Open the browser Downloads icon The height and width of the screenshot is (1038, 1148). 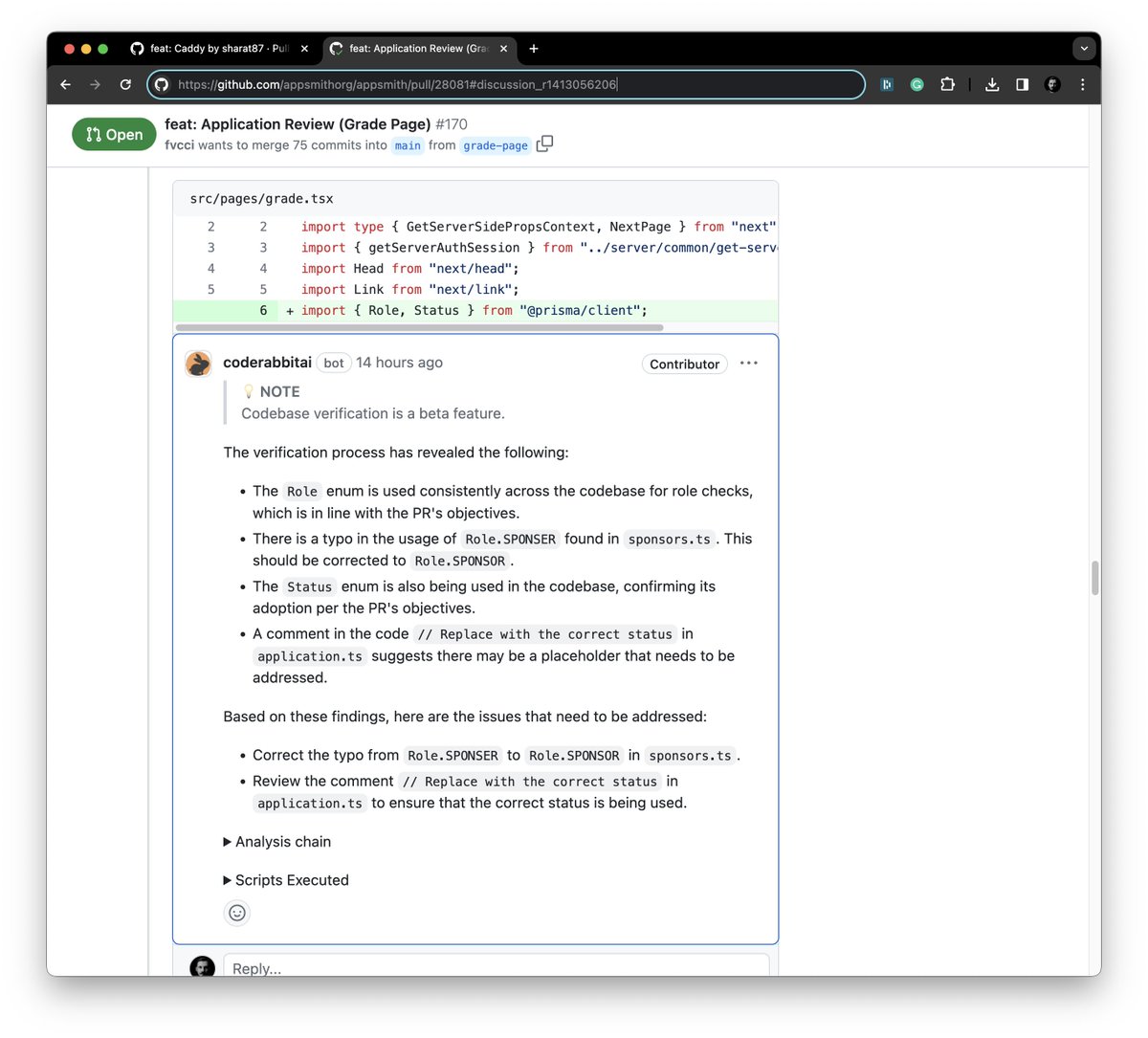click(x=992, y=84)
